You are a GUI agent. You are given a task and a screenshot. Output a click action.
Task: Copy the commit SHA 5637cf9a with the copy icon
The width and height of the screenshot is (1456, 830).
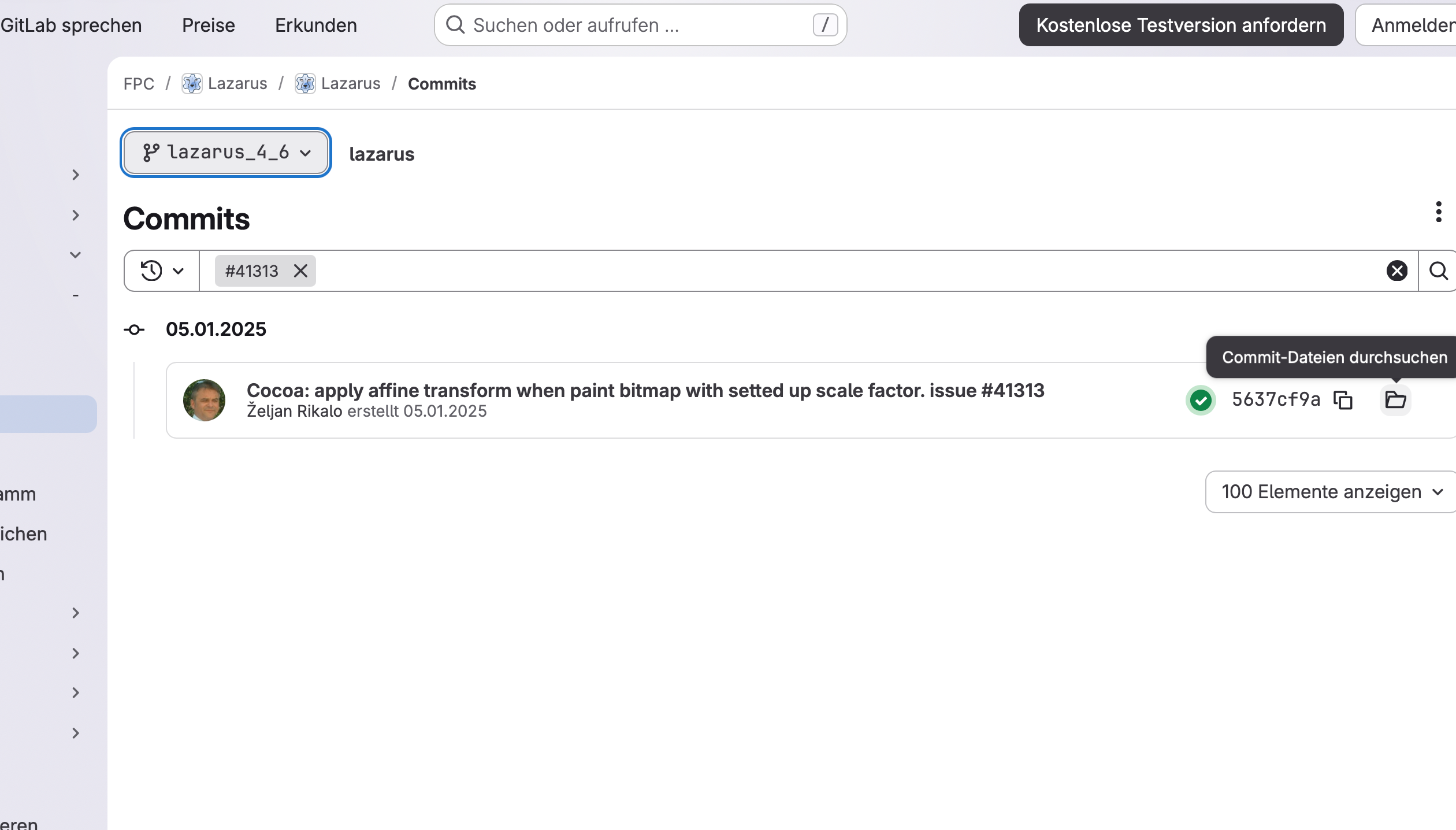coord(1343,399)
